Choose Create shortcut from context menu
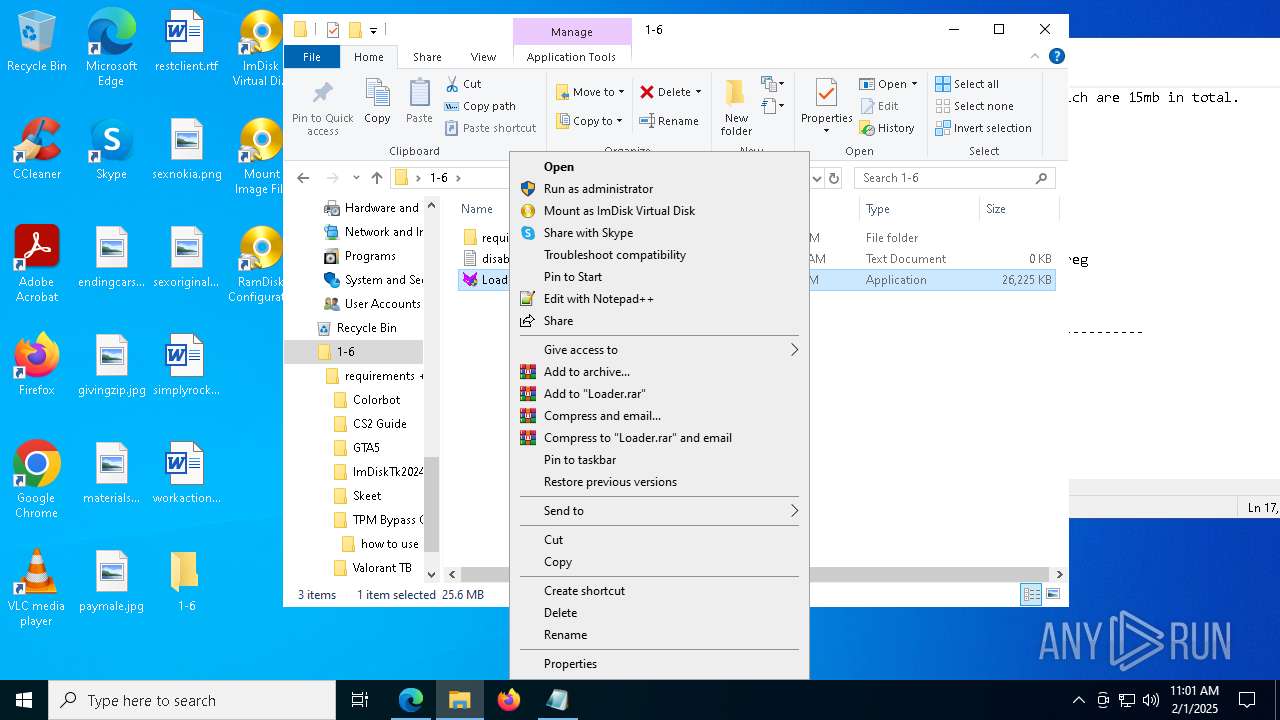The height and width of the screenshot is (720, 1280). [659, 591]
